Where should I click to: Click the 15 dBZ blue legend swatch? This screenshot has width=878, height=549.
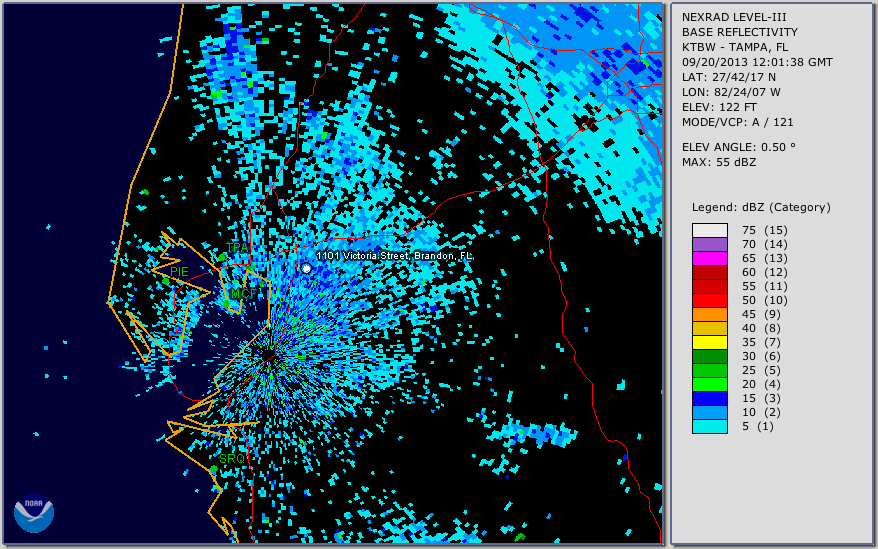coord(709,398)
